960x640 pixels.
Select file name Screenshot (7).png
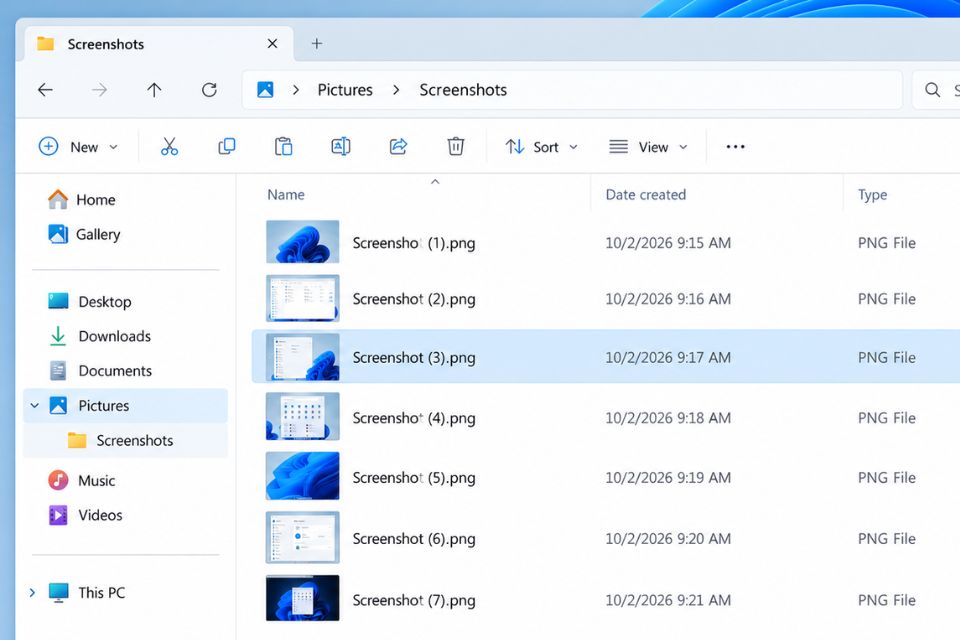point(414,600)
